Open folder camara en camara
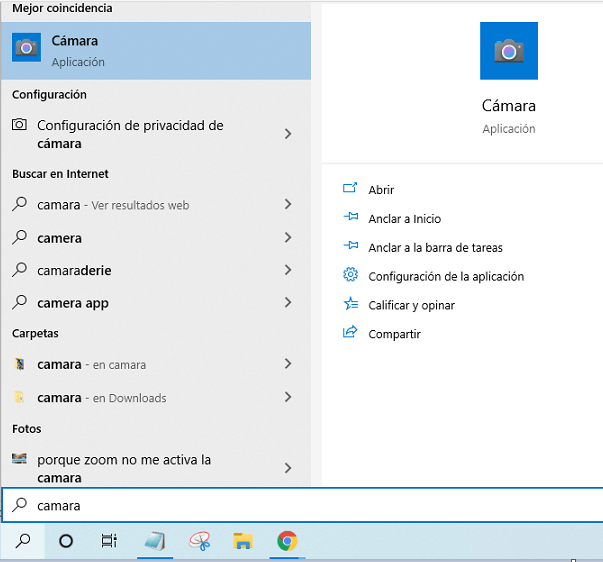Viewport: 603px width, 562px height. [156, 364]
